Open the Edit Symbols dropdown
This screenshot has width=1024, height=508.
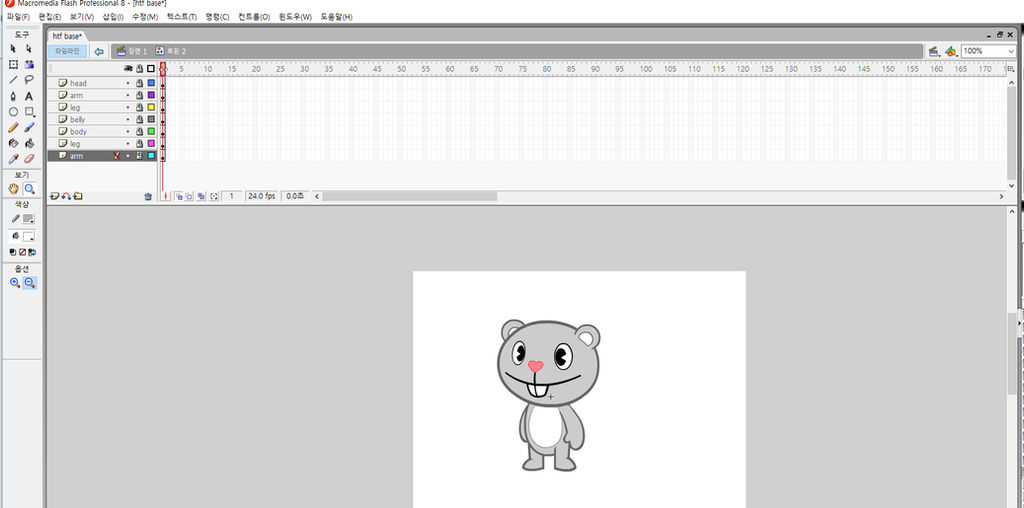(950, 51)
